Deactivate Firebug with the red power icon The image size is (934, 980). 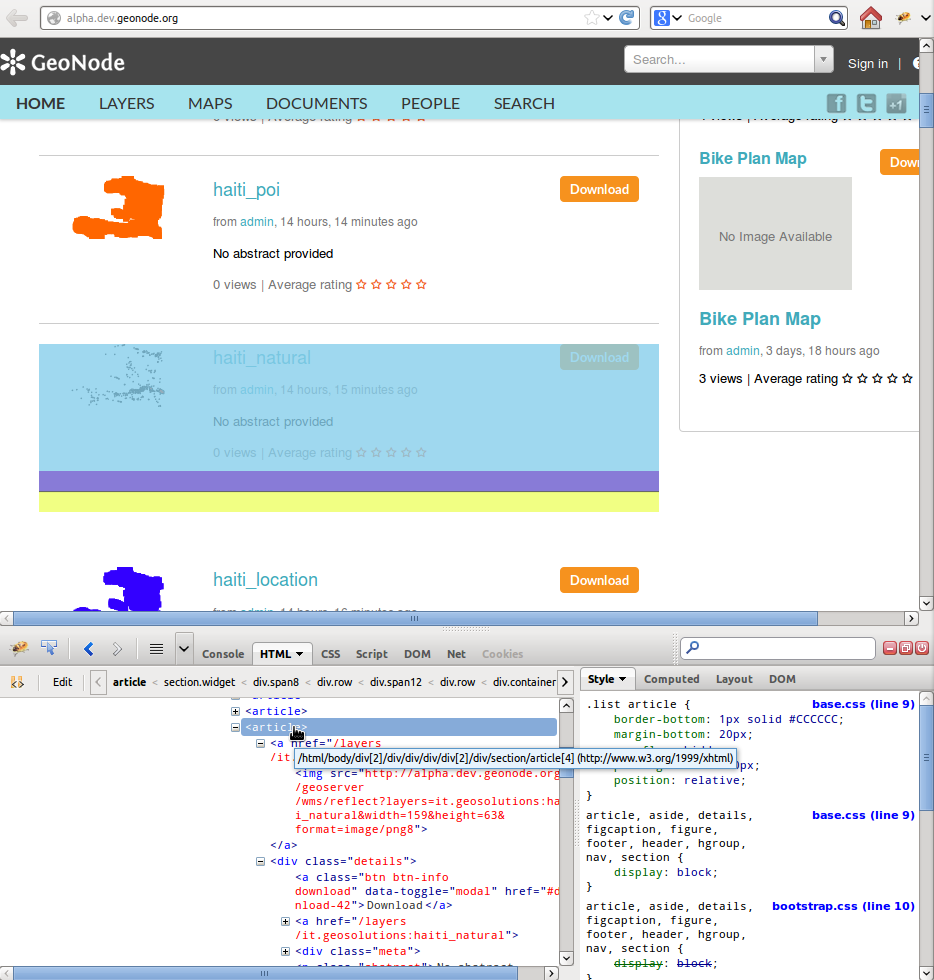922,648
